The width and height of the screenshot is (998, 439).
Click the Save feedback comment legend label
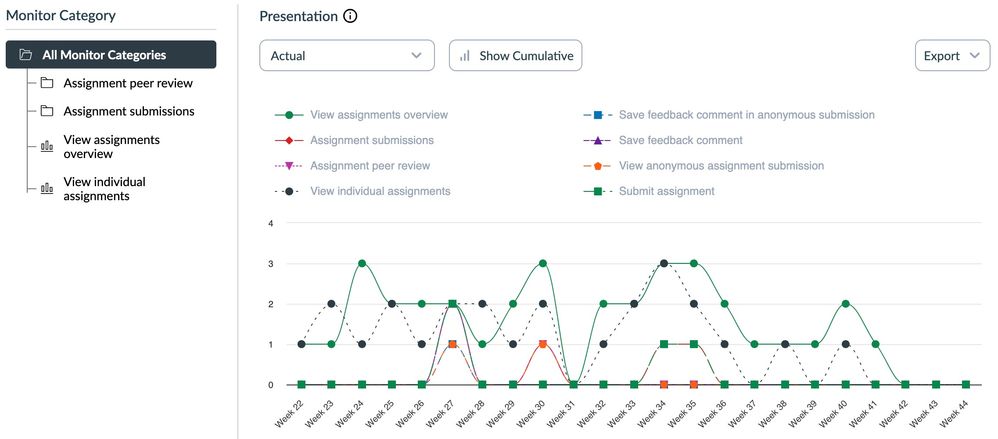click(680, 141)
